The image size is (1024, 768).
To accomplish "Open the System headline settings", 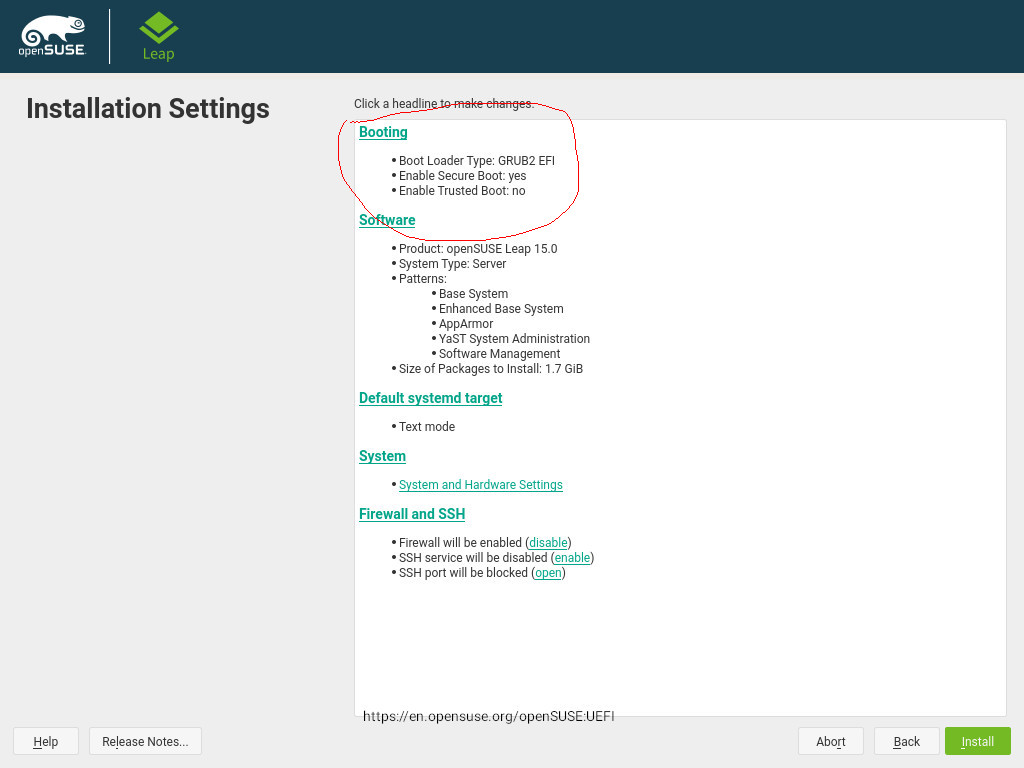I will click(x=382, y=456).
